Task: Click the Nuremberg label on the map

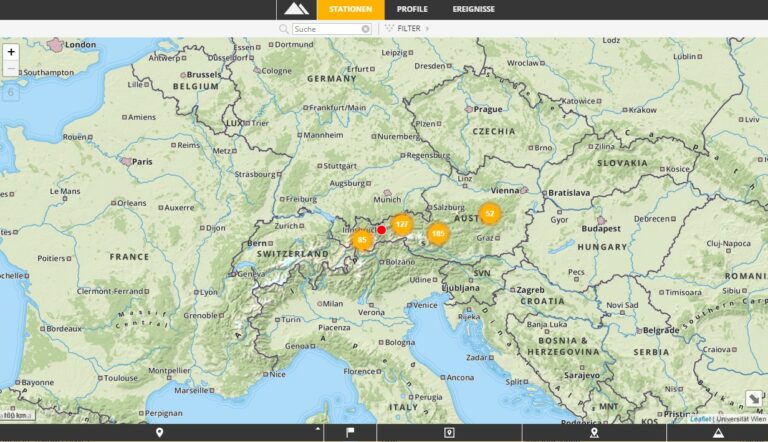Action: click(398, 137)
